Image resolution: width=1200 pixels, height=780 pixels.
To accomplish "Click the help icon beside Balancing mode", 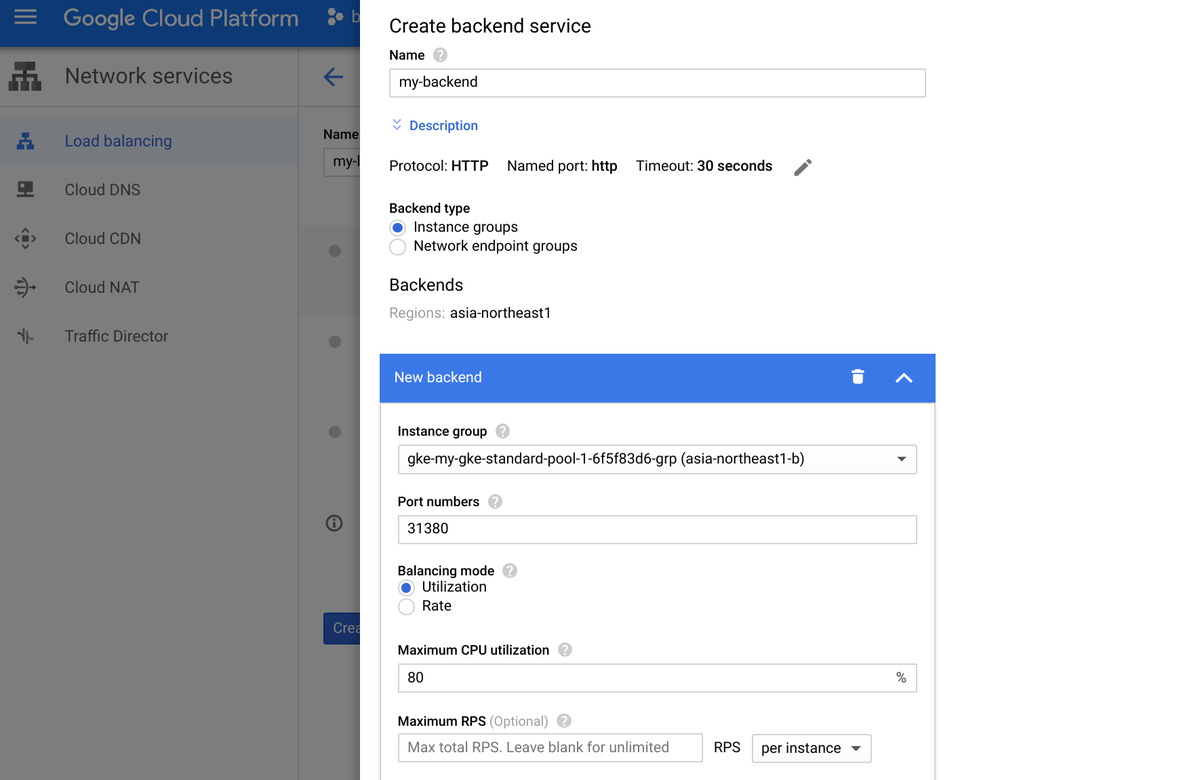I will (x=510, y=570).
